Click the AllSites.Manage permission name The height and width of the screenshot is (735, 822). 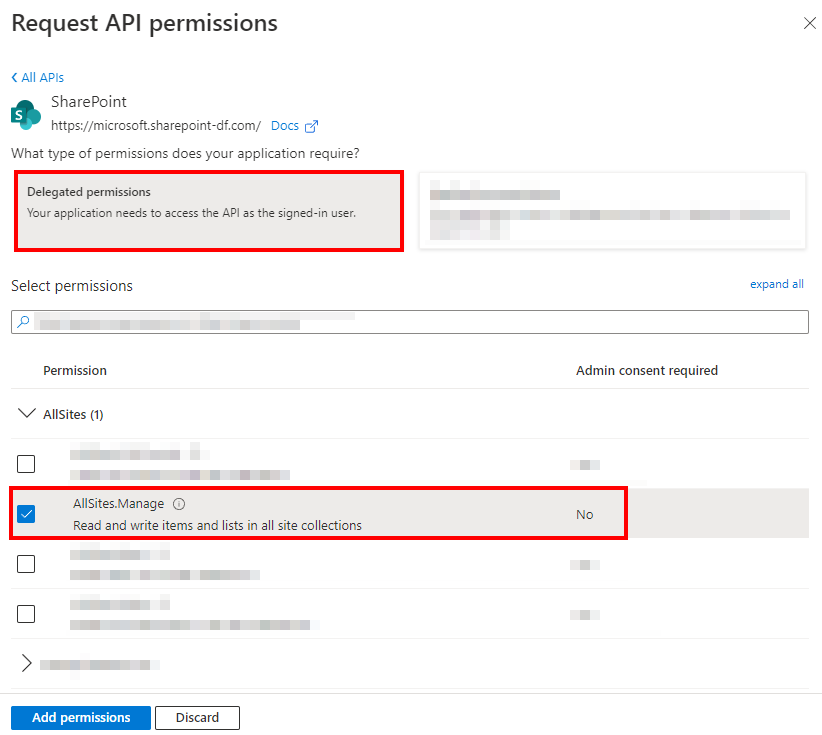pos(118,504)
